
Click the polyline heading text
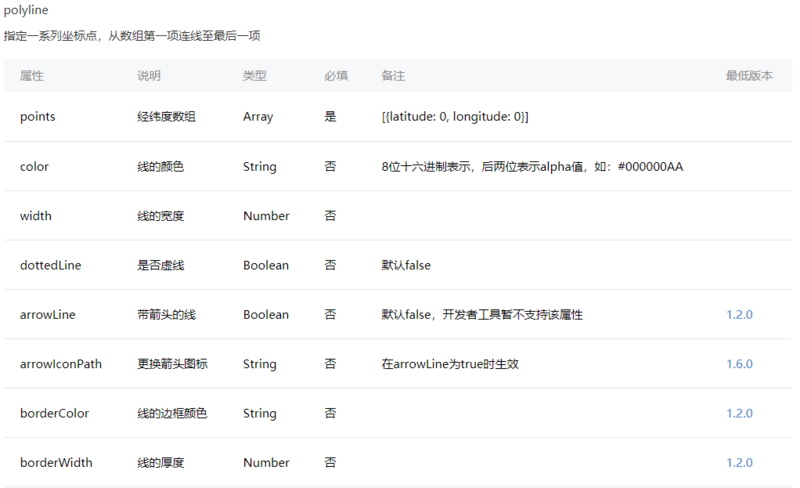[x=26, y=10]
